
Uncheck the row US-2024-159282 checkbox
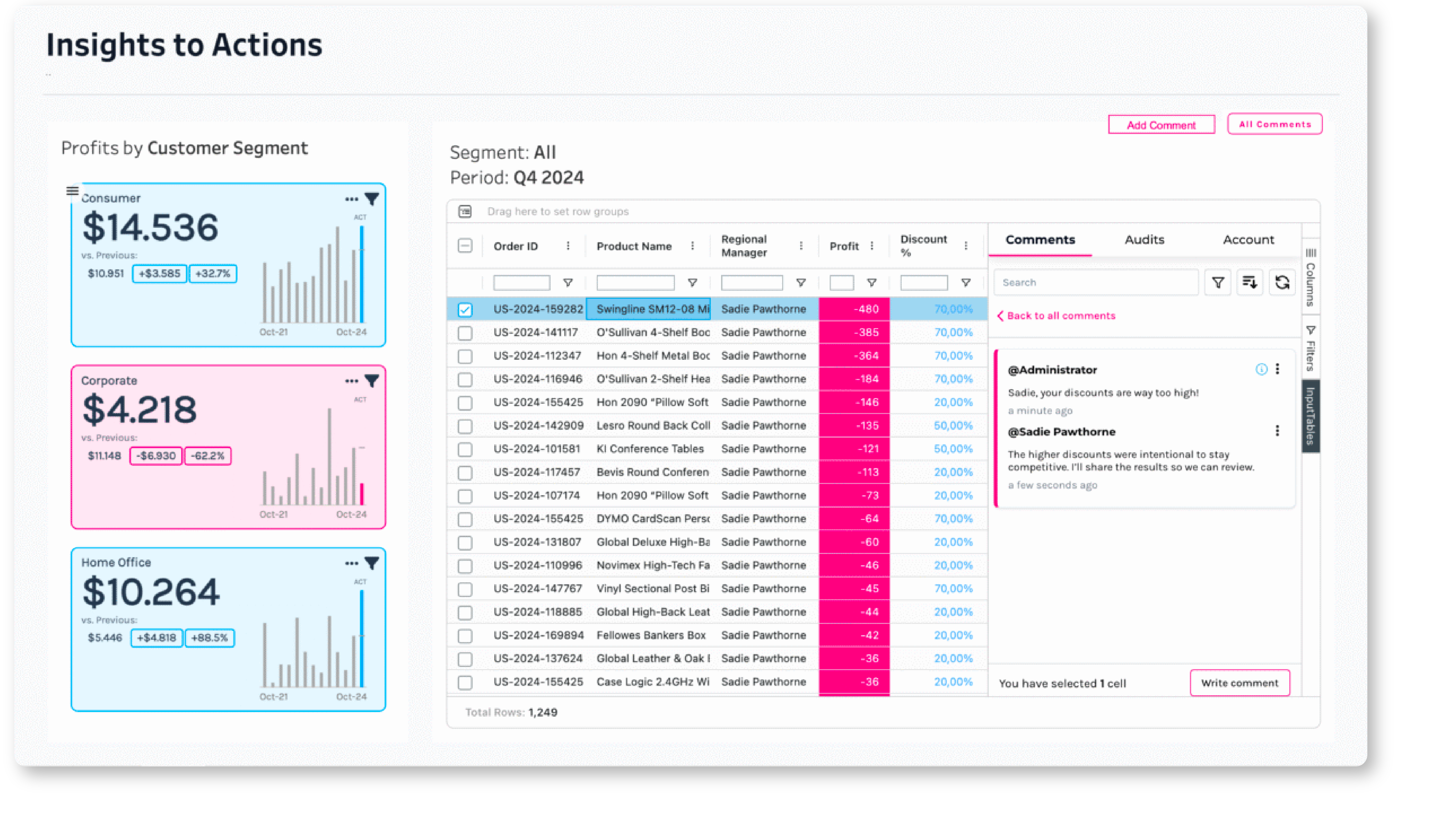click(x=465, y=310)
